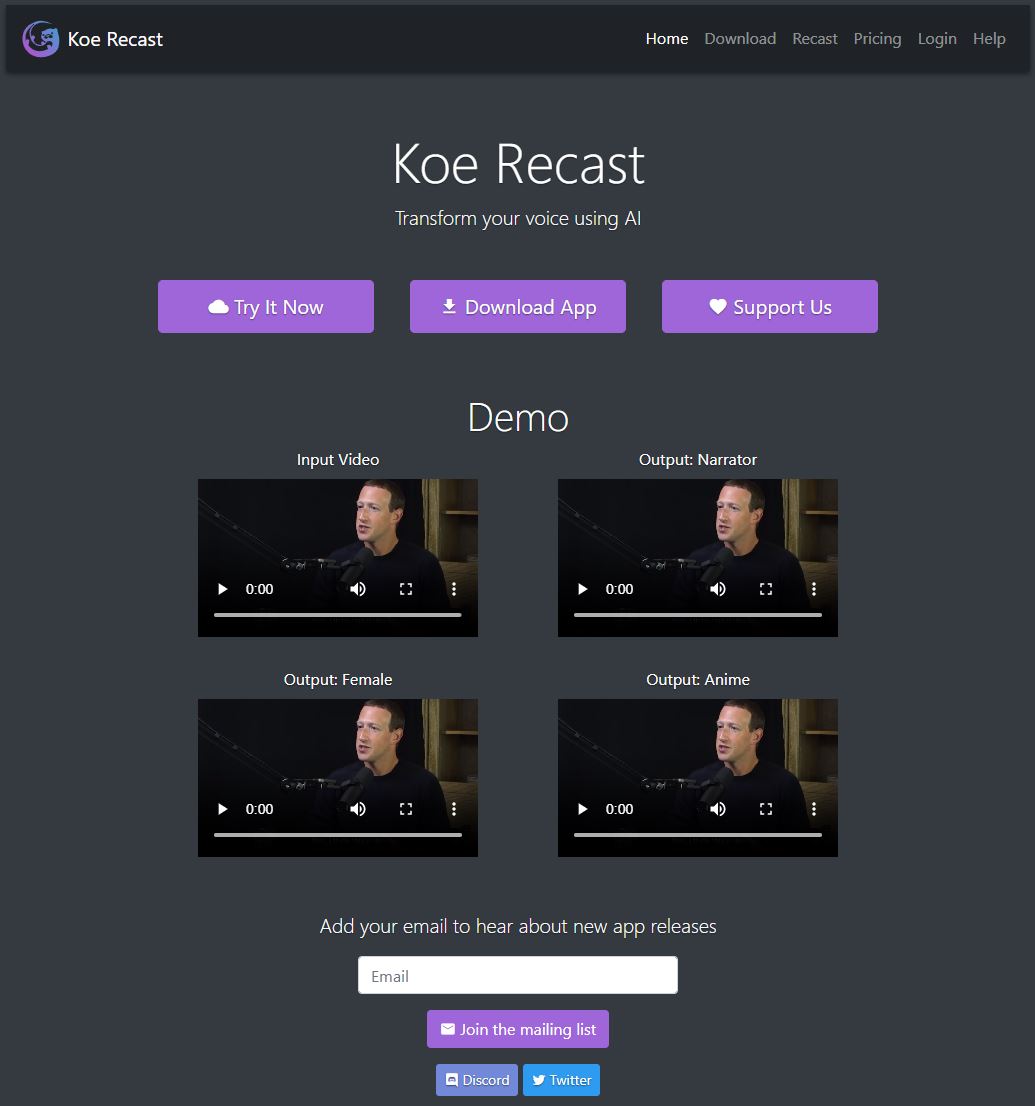Seek on the Output: Female progress bar
Viewport: 1035px width, 1106px height.
click(x=338, y=835)
